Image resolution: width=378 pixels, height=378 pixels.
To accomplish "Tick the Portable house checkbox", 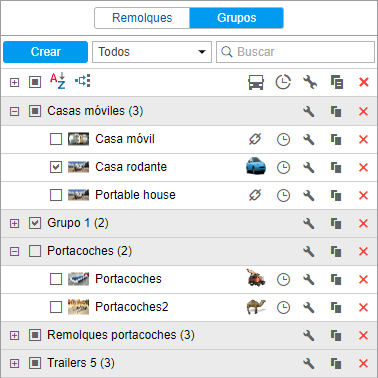I will click(56, 195).
